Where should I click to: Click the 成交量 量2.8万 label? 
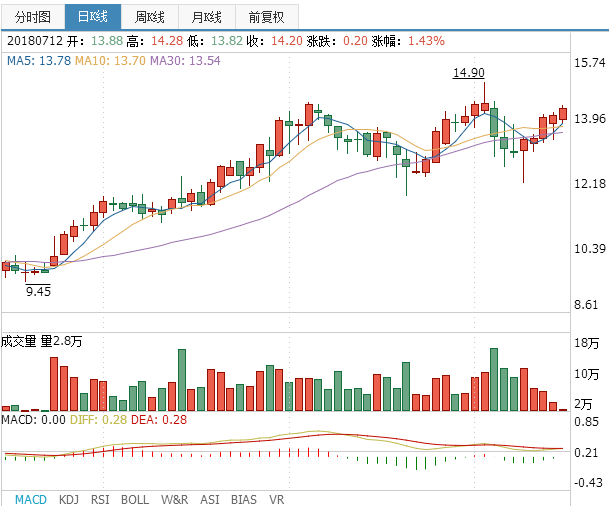tap(42, 341)
